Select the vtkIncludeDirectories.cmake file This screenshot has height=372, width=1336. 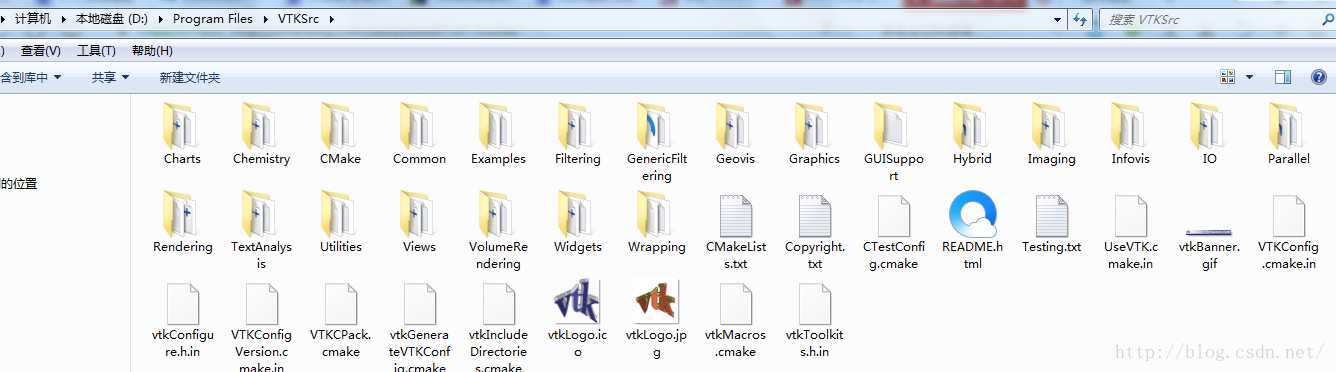tap(498, 327)
